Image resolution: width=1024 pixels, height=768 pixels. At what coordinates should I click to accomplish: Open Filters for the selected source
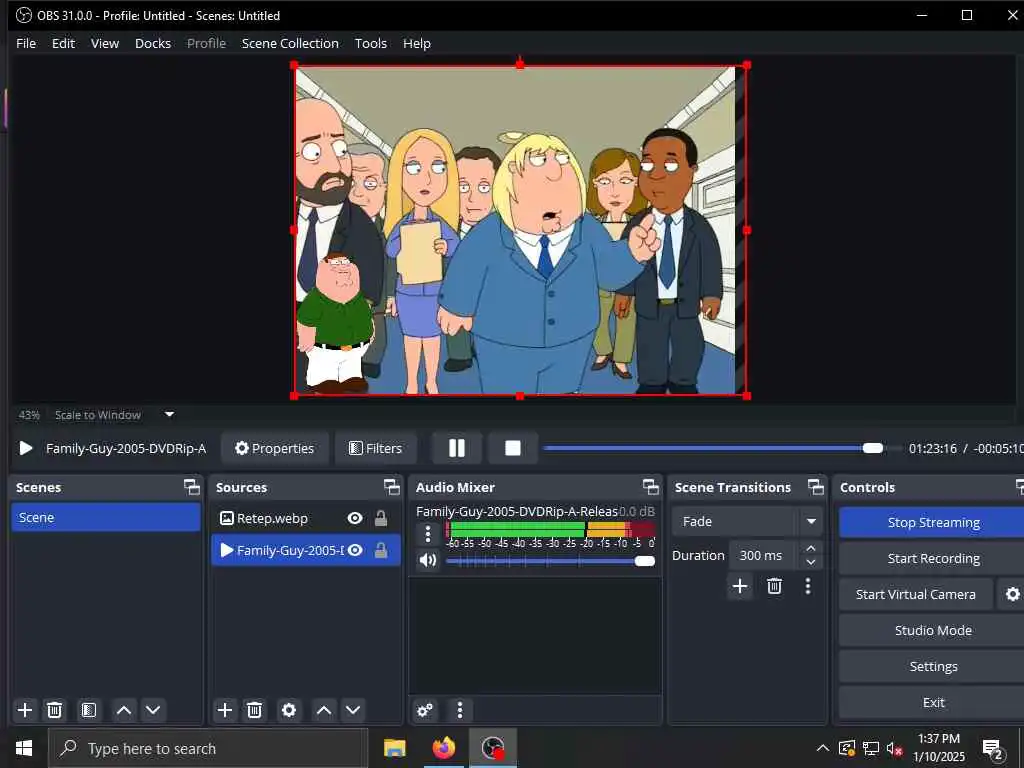pos(376,448)
